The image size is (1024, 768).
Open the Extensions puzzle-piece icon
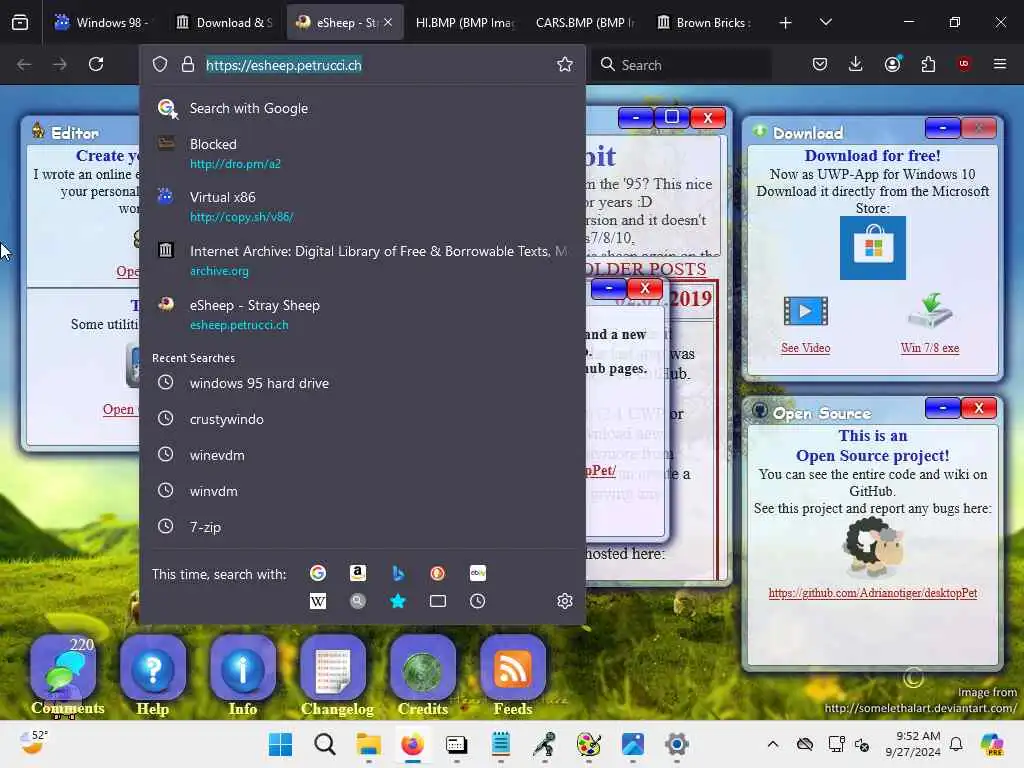click(x=928, y=64)
